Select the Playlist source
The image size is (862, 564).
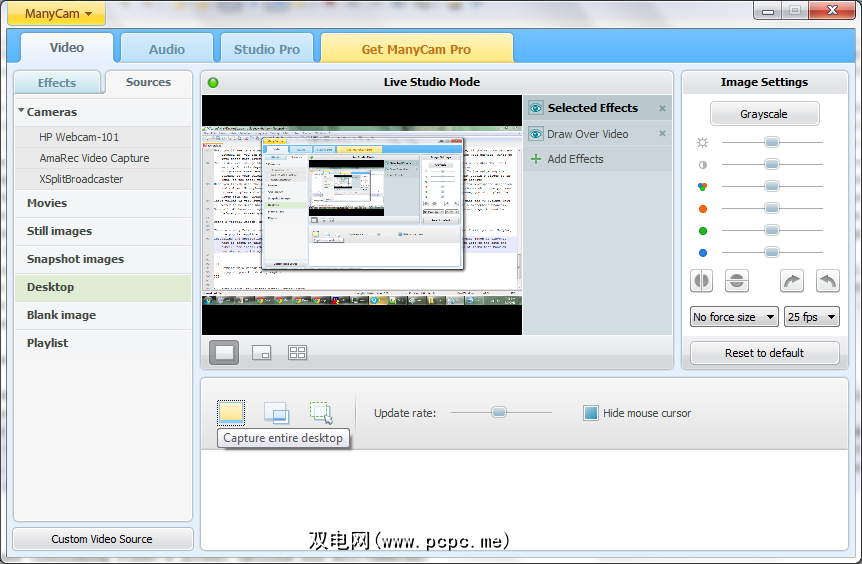coord(103,343)
